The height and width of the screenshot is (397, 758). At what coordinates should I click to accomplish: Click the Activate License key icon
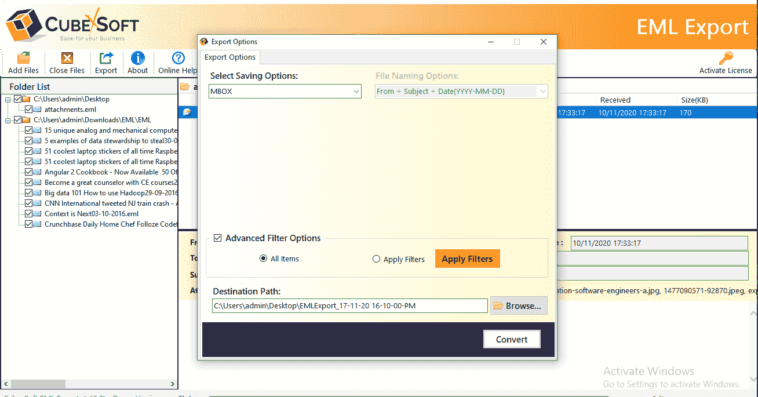pos(726,58)
